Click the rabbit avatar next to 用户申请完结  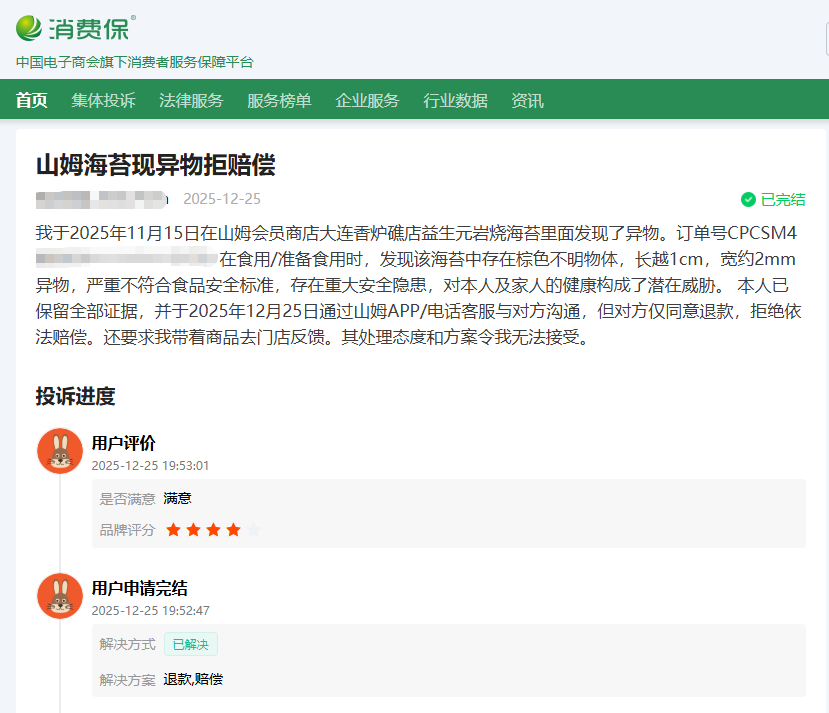tap(59, 596)
